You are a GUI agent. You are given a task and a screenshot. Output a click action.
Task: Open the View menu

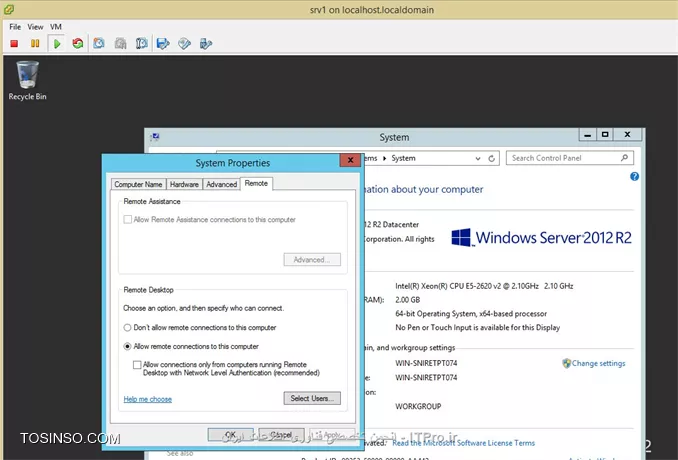(35, 27)
